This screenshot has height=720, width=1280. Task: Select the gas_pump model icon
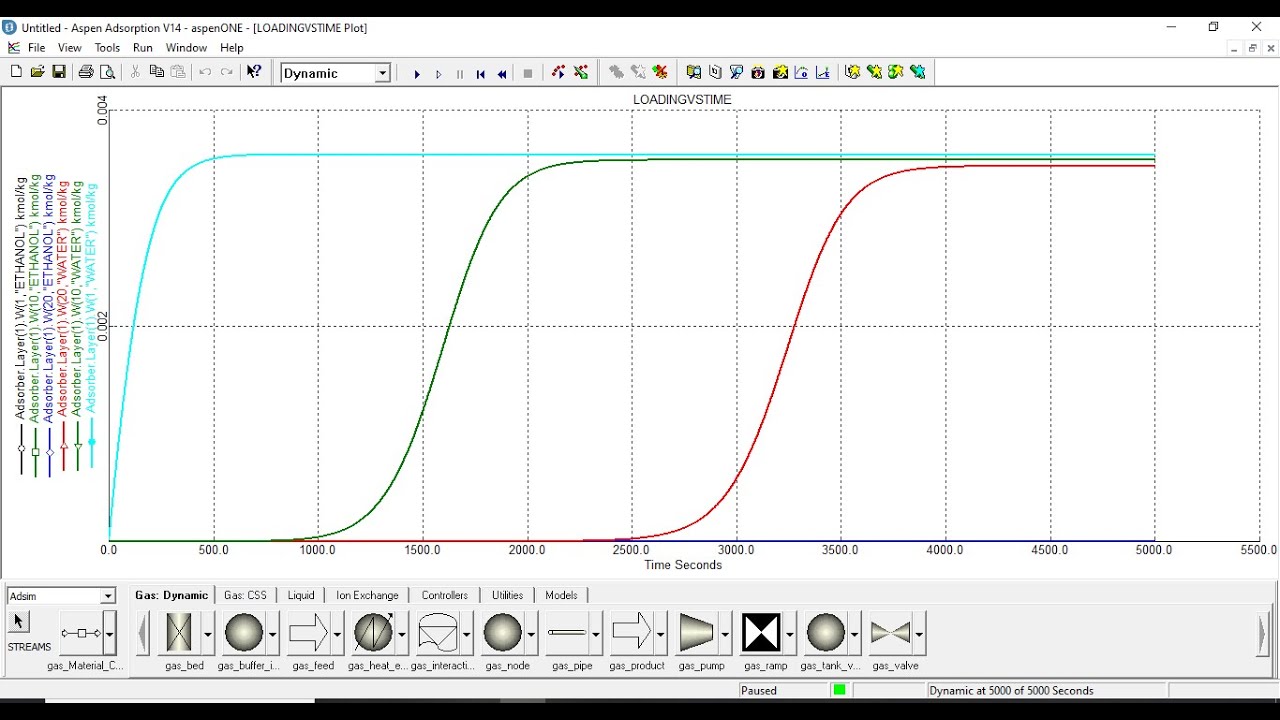pos(696,632)
